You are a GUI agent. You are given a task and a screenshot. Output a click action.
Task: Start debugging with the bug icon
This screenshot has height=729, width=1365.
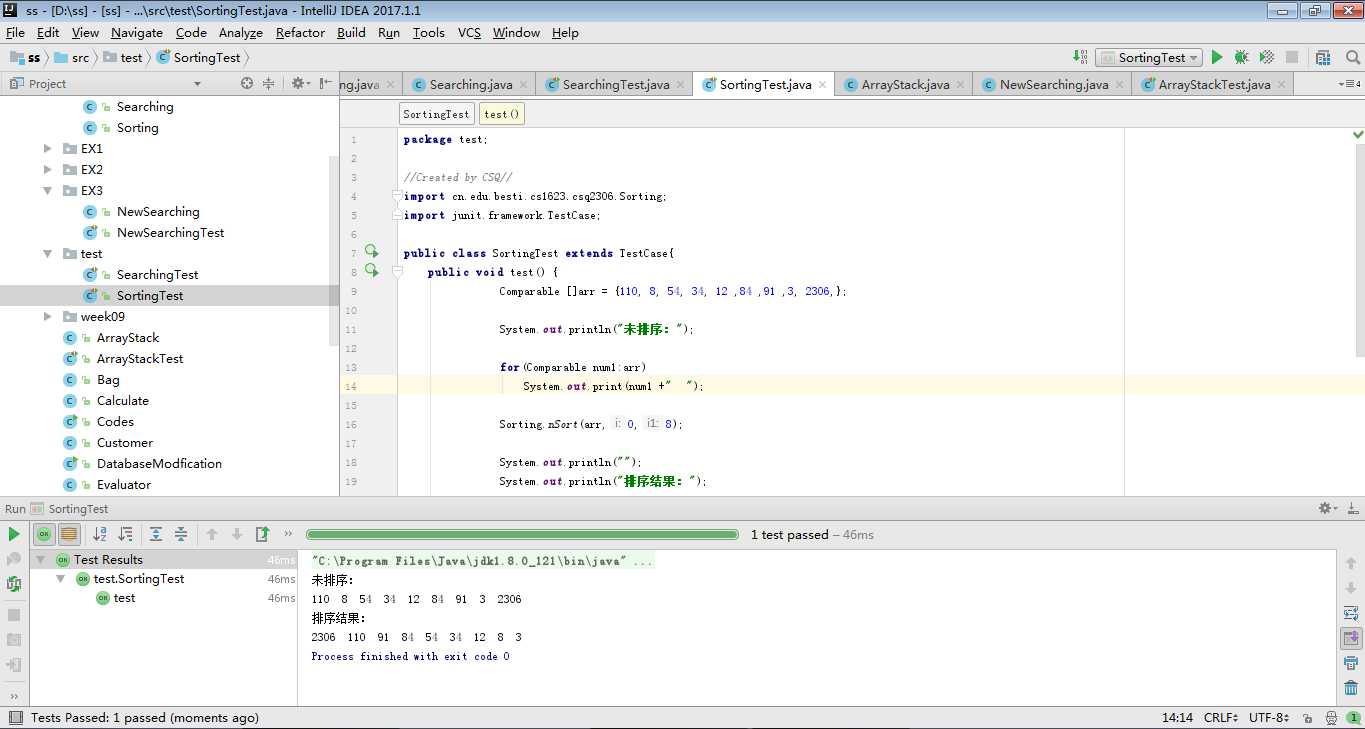(1241, 58)
